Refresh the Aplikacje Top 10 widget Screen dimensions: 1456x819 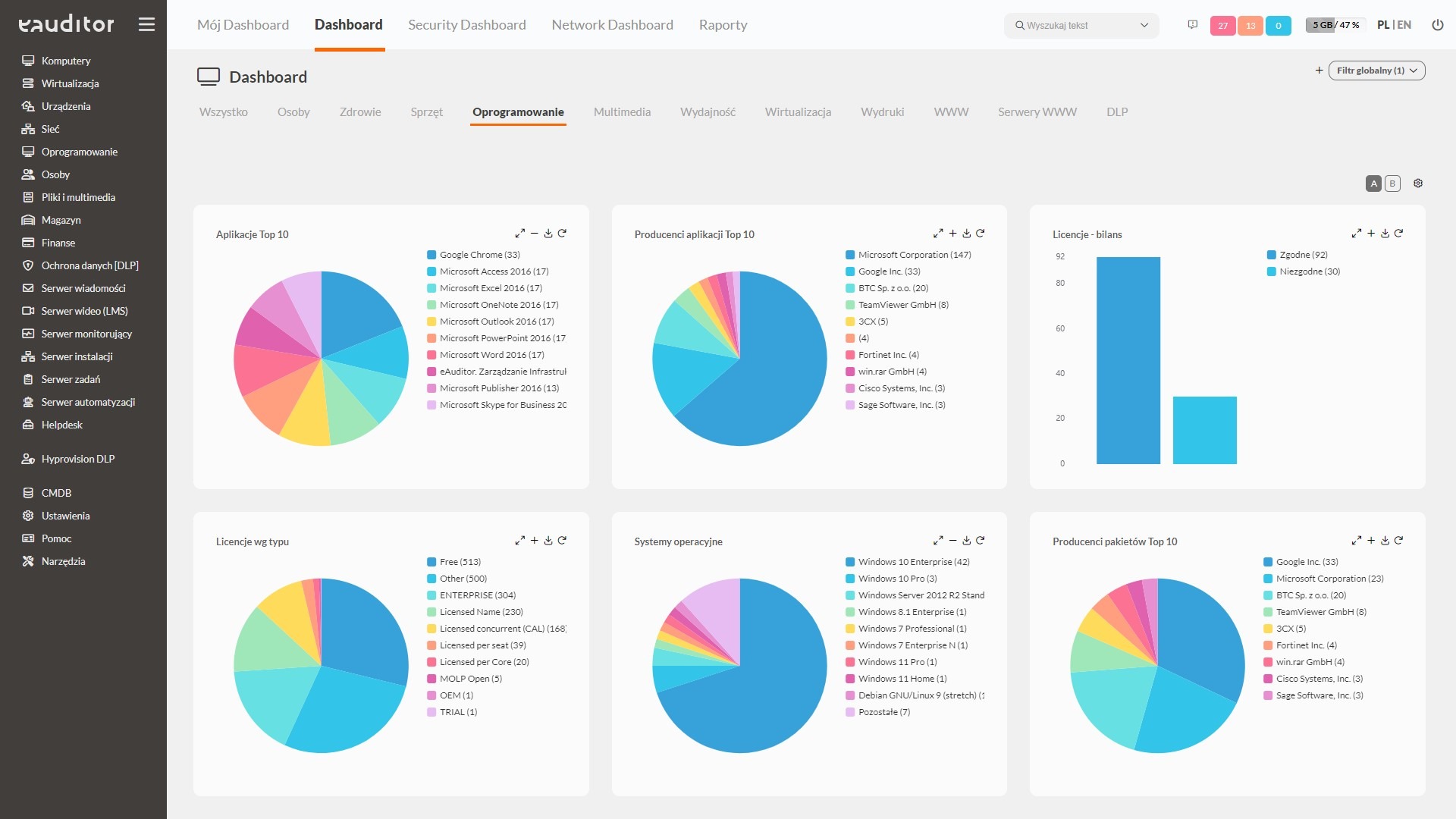coord(562,234)
